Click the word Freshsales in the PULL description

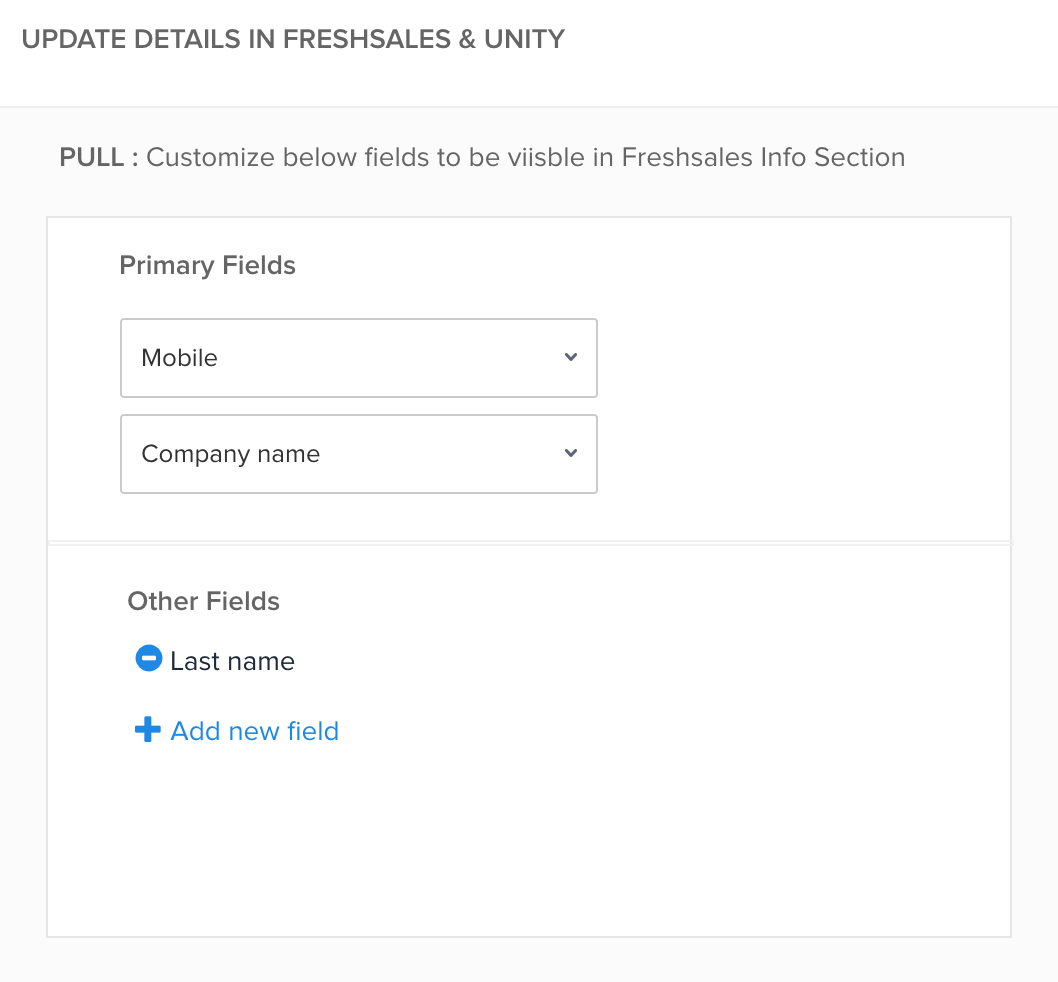point(687,157)
